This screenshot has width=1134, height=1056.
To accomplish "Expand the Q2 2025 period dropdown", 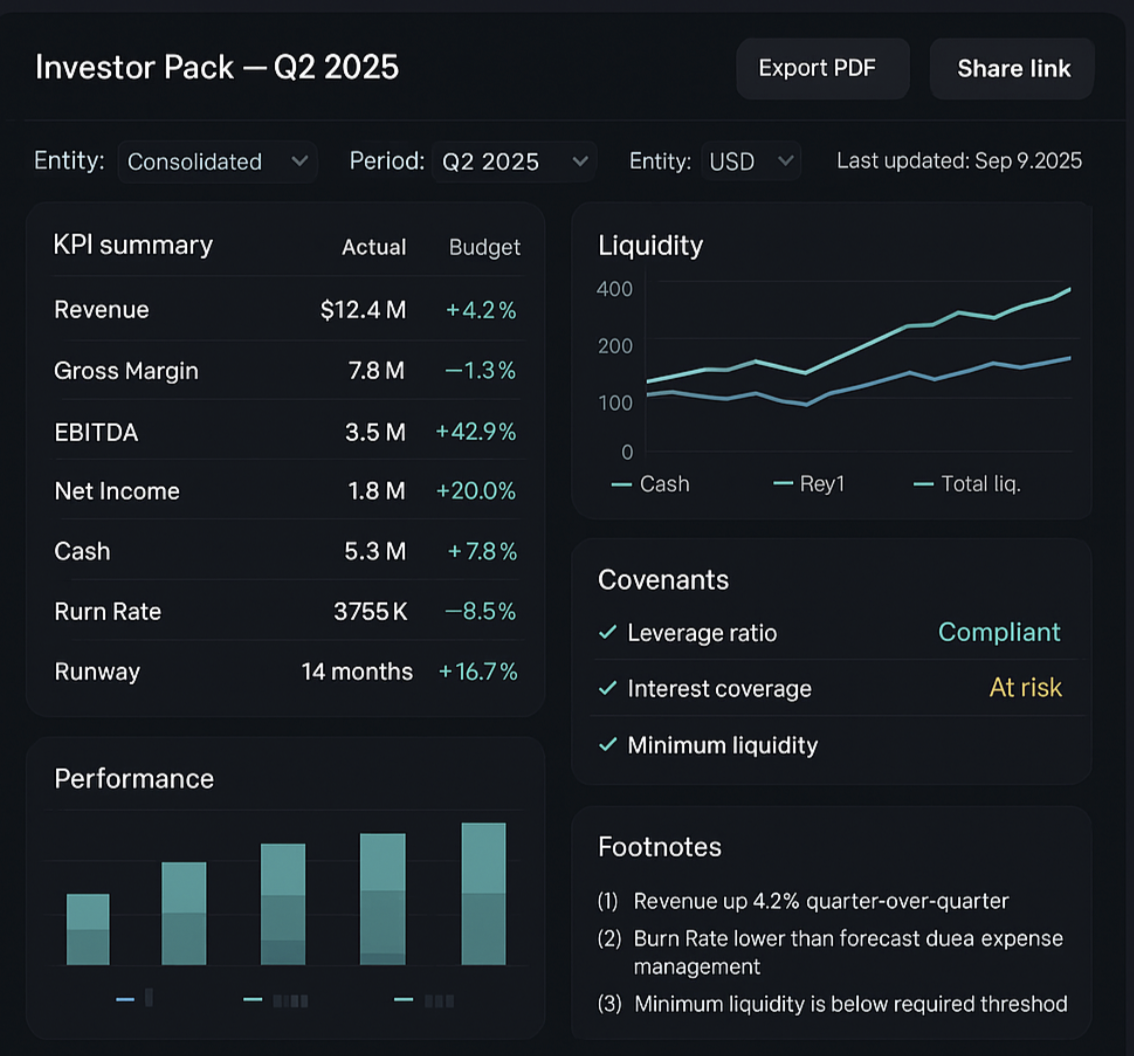I will pos(514,162).
